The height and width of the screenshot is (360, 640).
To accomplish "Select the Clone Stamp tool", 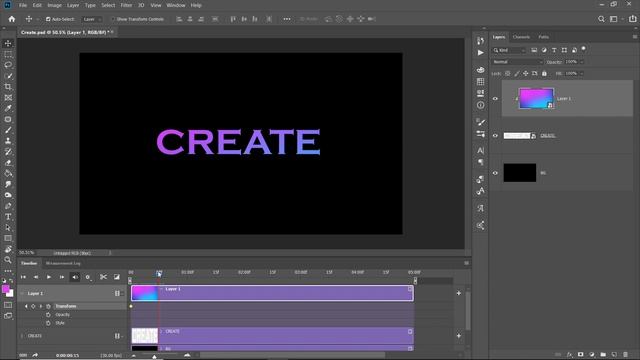I will [8, 141].
